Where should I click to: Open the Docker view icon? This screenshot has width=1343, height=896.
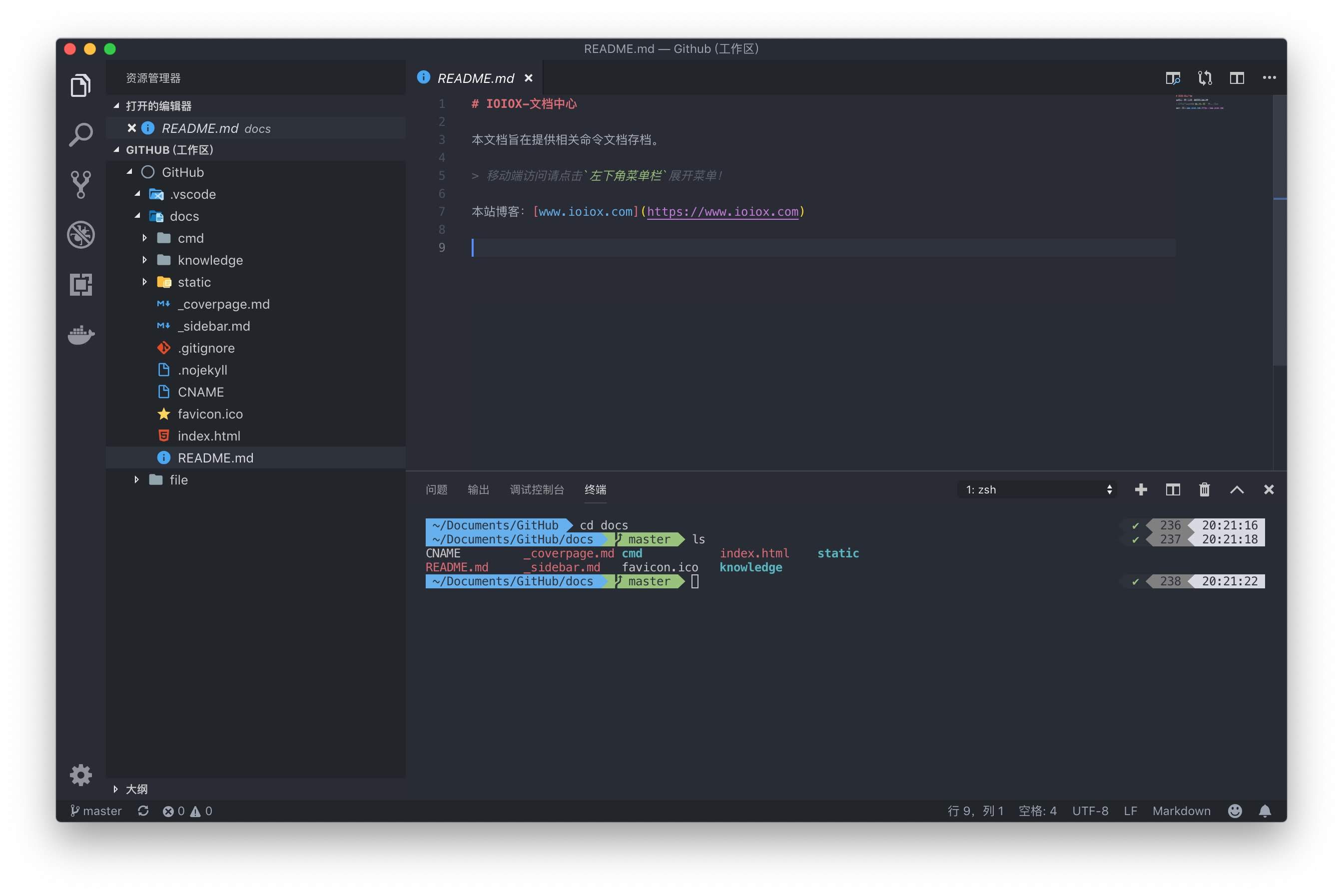(x=80, y=335)
